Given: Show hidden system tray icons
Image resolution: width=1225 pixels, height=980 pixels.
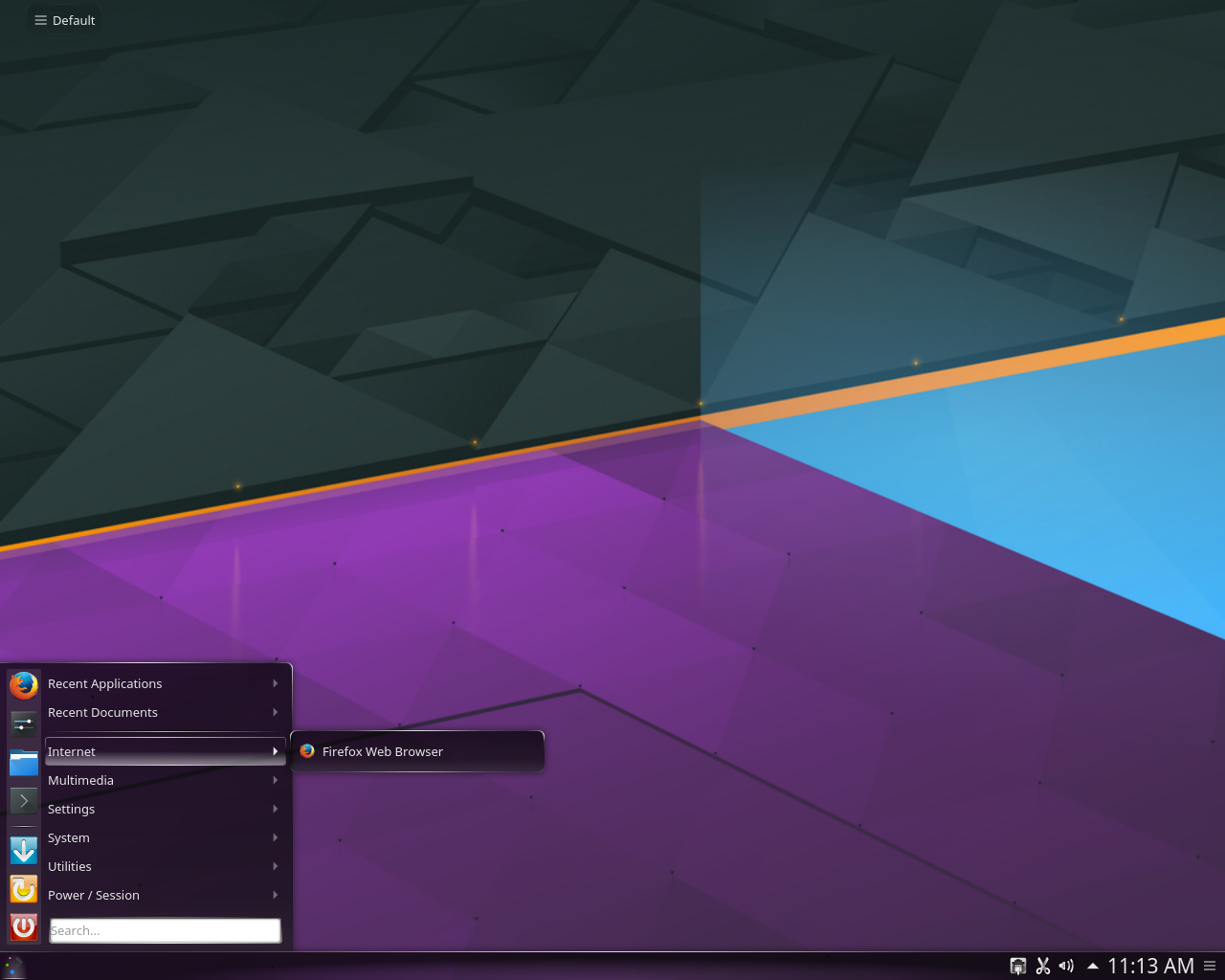Looking at the screenshot, I should 1092,967.
